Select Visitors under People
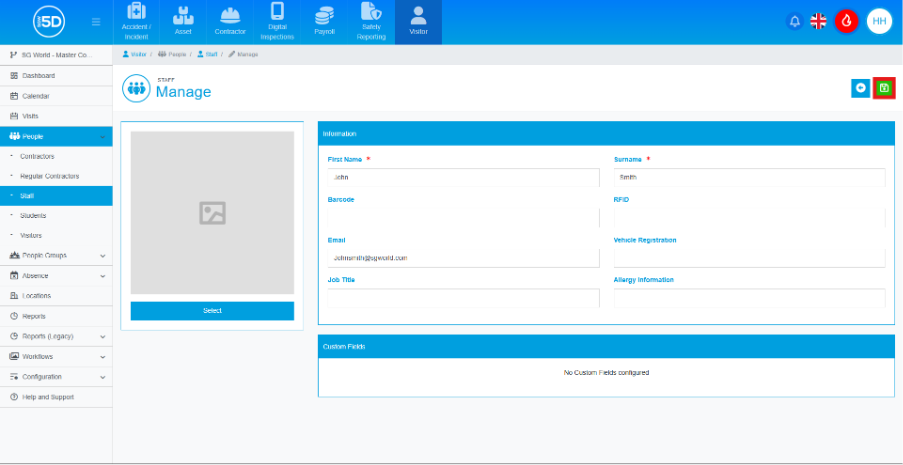The width and height of the screenshot is (903, 465). click(x=56, y=235)
